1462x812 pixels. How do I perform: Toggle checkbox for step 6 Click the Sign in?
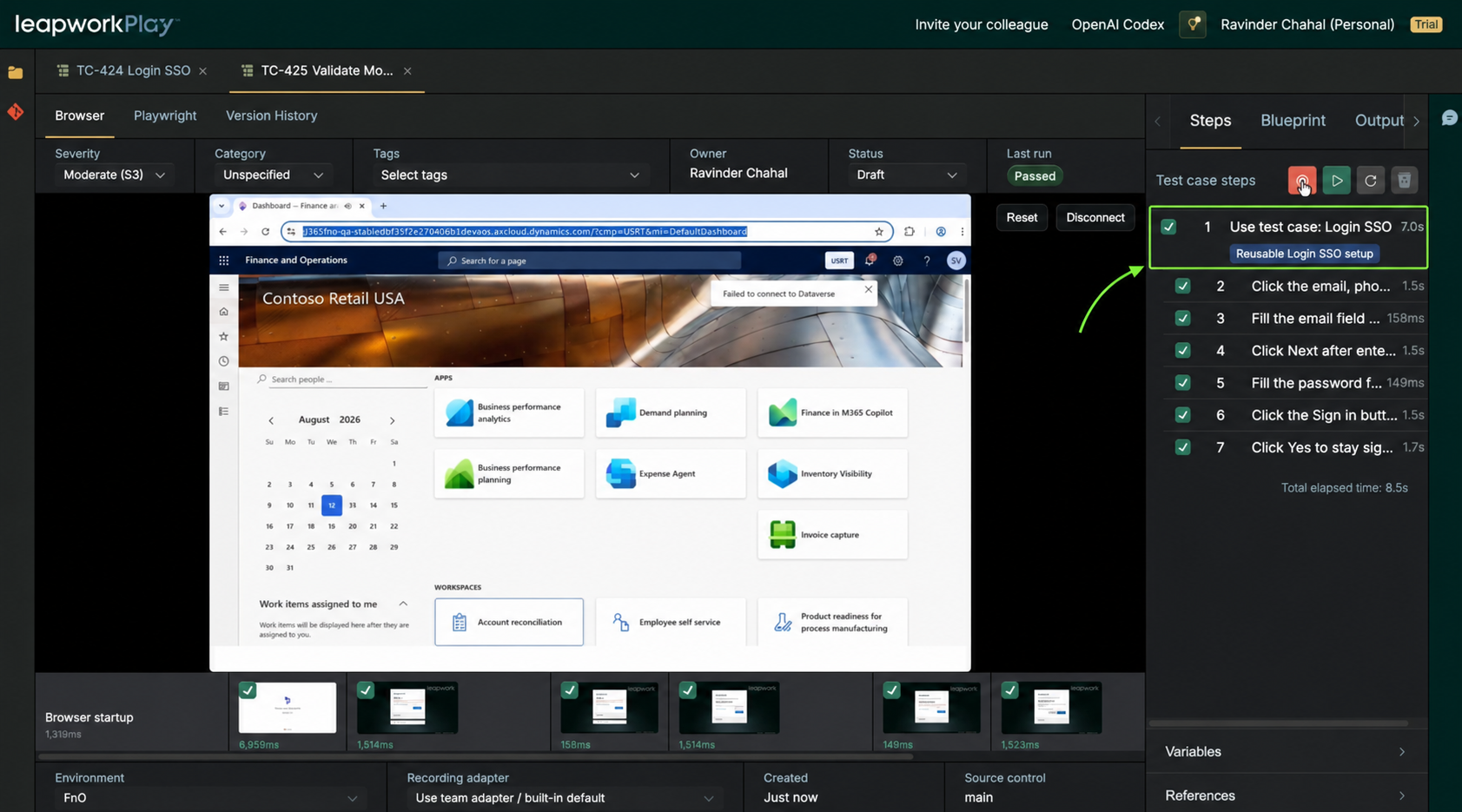point(1182,415)
